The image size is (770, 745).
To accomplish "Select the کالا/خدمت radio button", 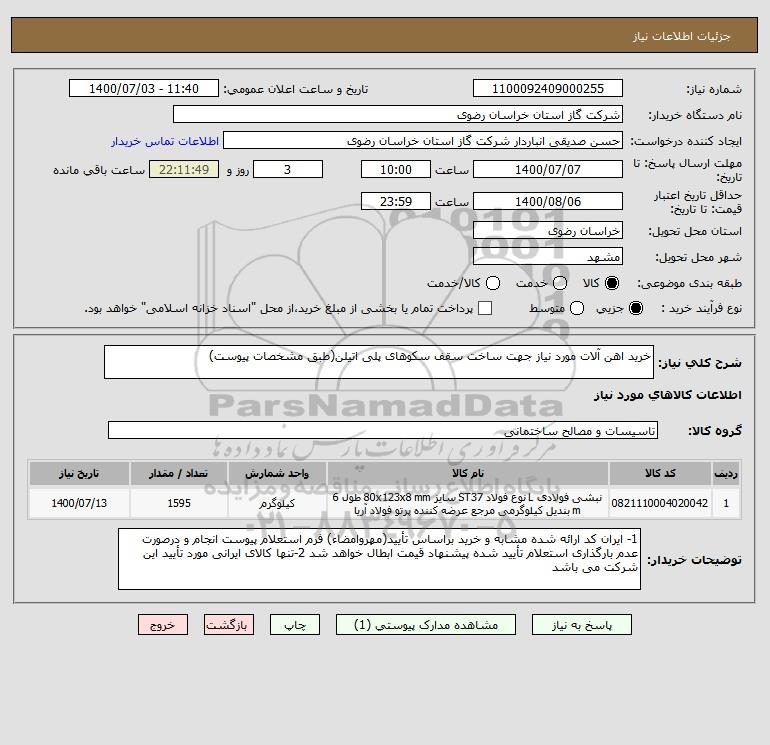I will coord(493,283).
